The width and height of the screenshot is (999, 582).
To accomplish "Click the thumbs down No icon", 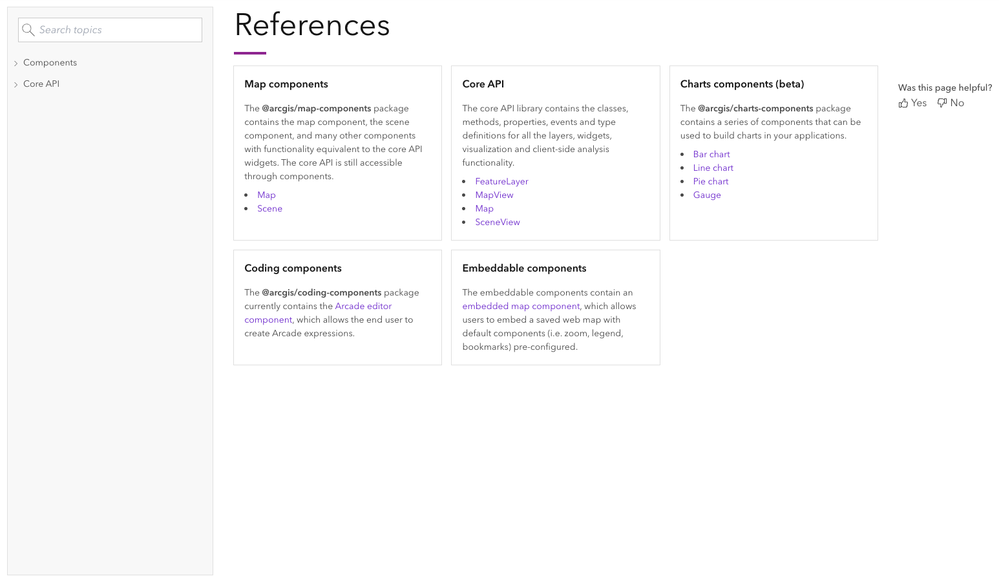I will (942, 103).
